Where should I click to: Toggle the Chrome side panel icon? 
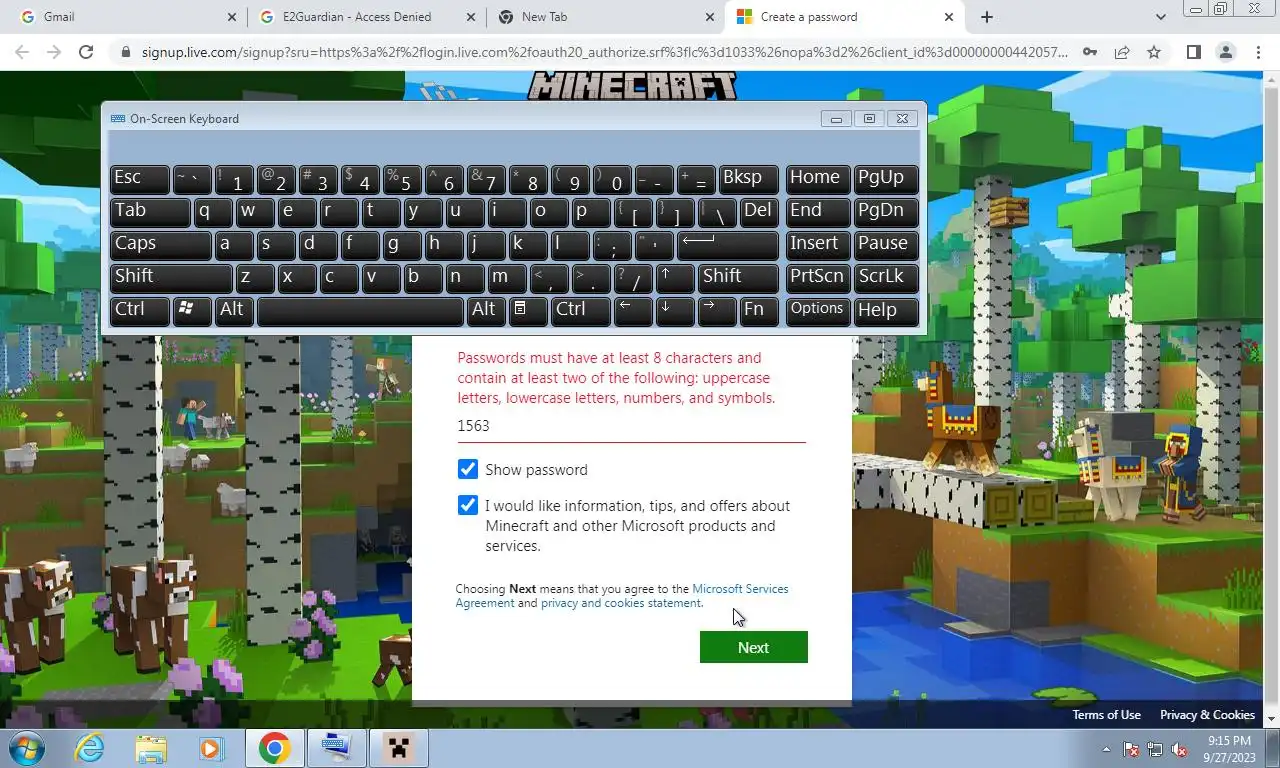pyautogui.click(x=1193, y=52)
